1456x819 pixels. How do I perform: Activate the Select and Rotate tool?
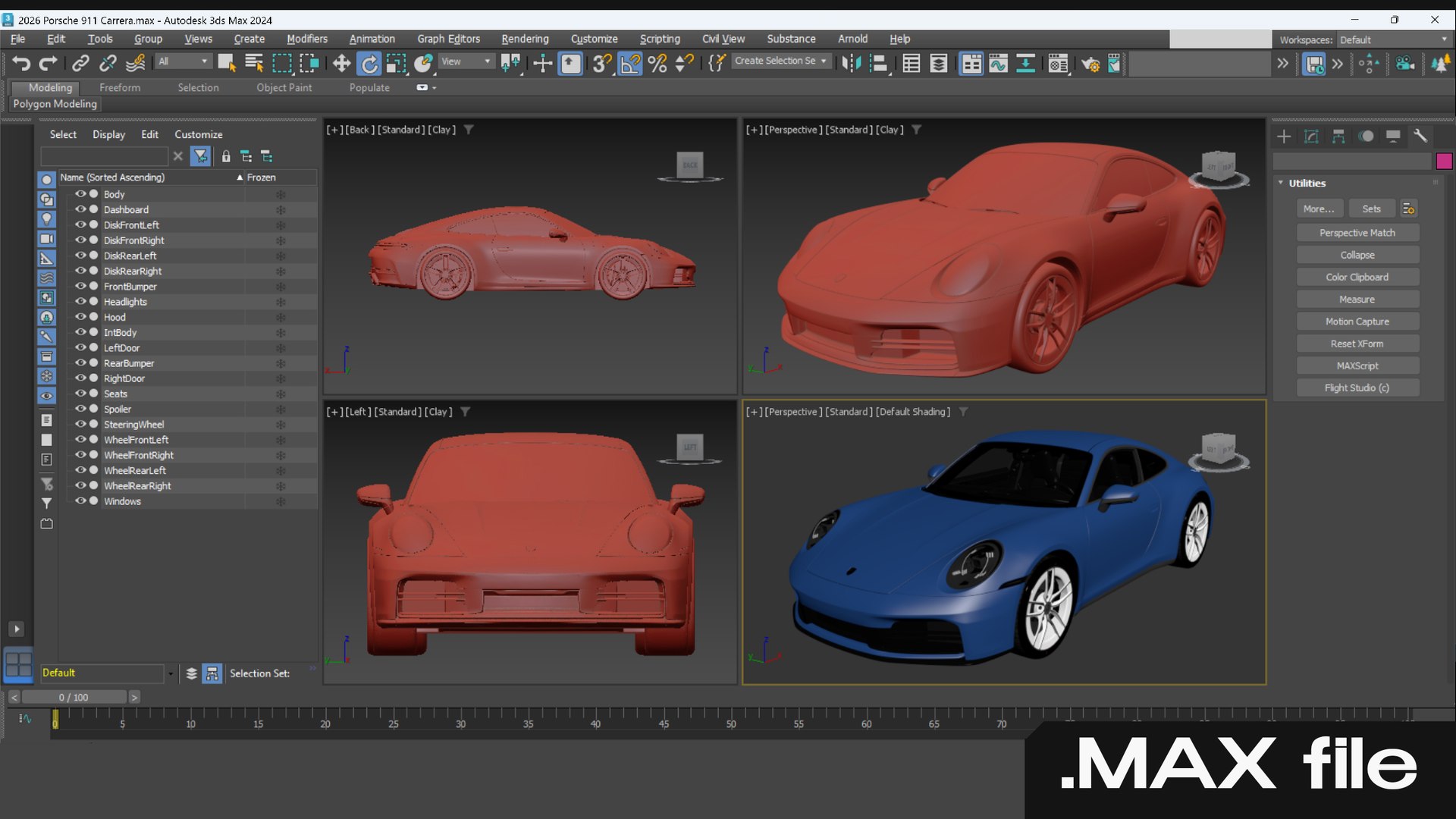369,64
